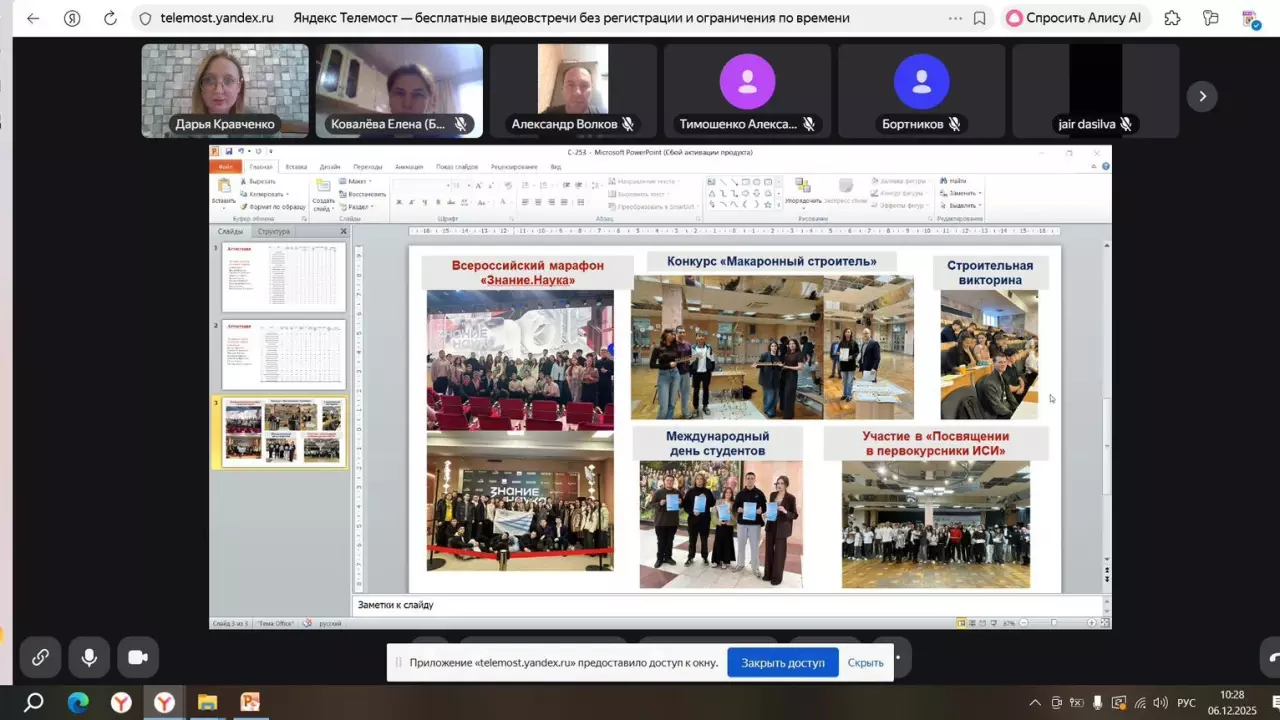
Task: Switch to the 'Структура' pane tab
Action: 273,231
